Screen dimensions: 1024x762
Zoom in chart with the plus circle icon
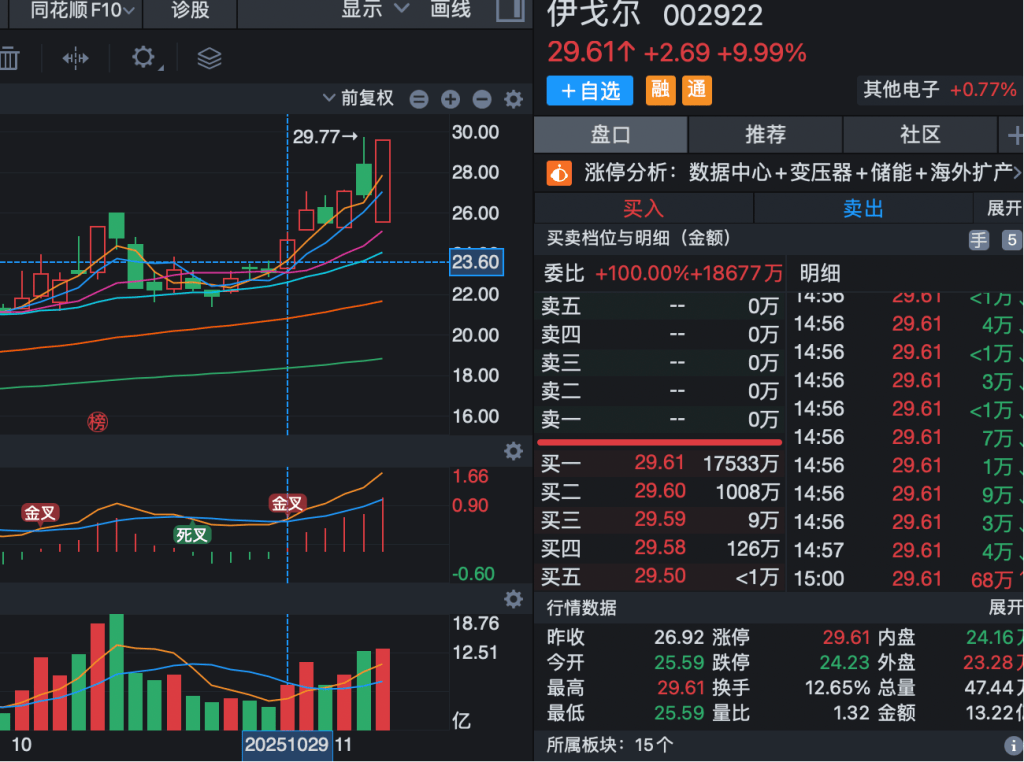[x=450, y=99]
